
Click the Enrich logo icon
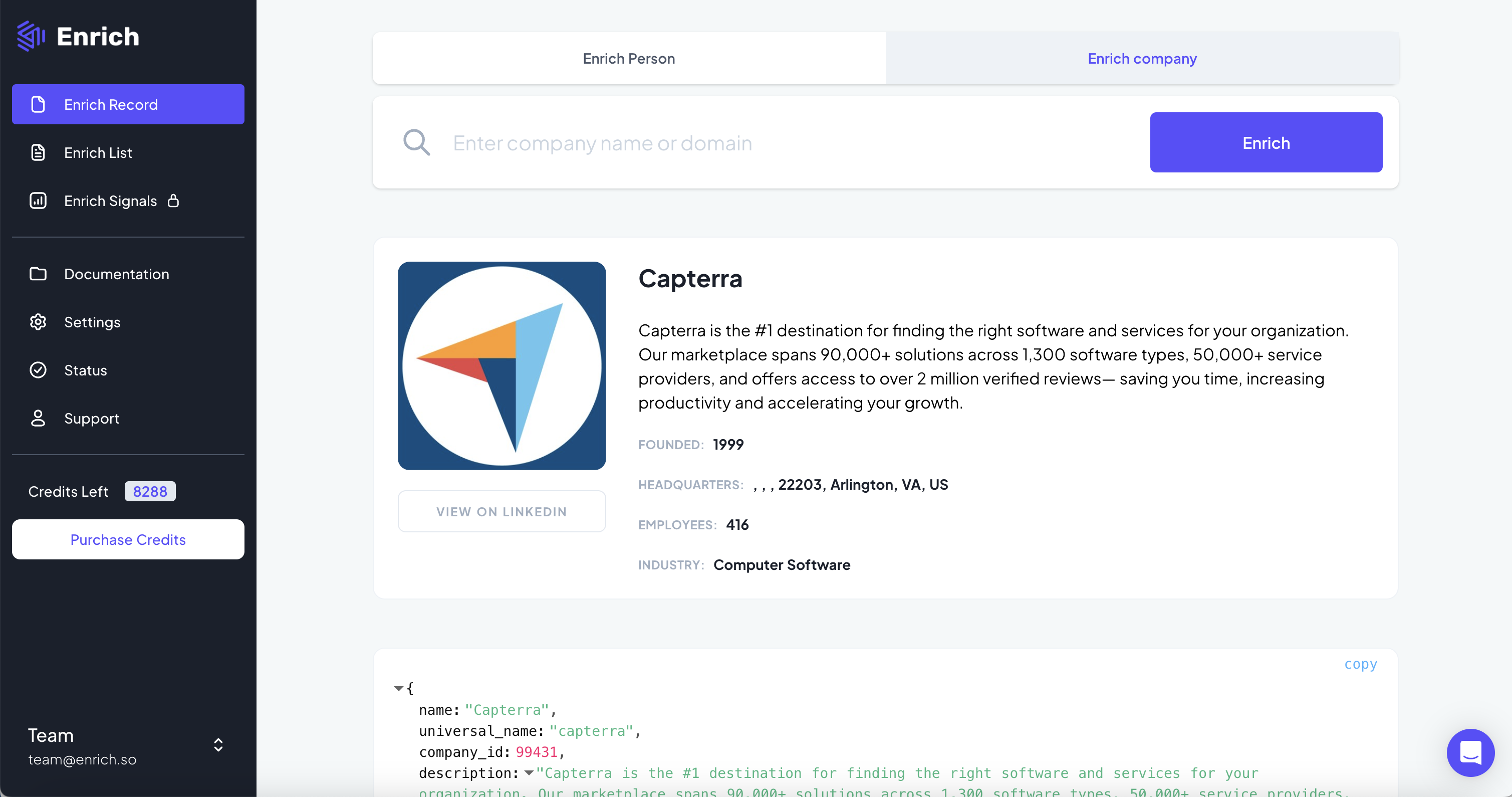(31, 37)
